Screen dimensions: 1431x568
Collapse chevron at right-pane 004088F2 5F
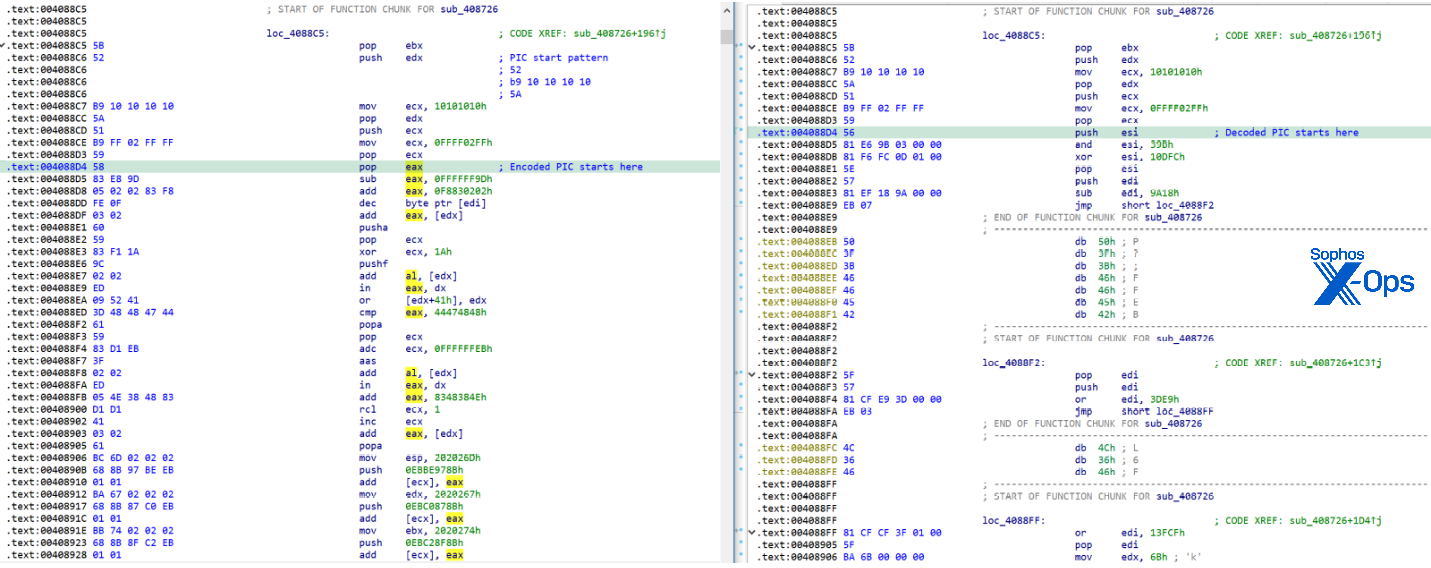(753, 375)
